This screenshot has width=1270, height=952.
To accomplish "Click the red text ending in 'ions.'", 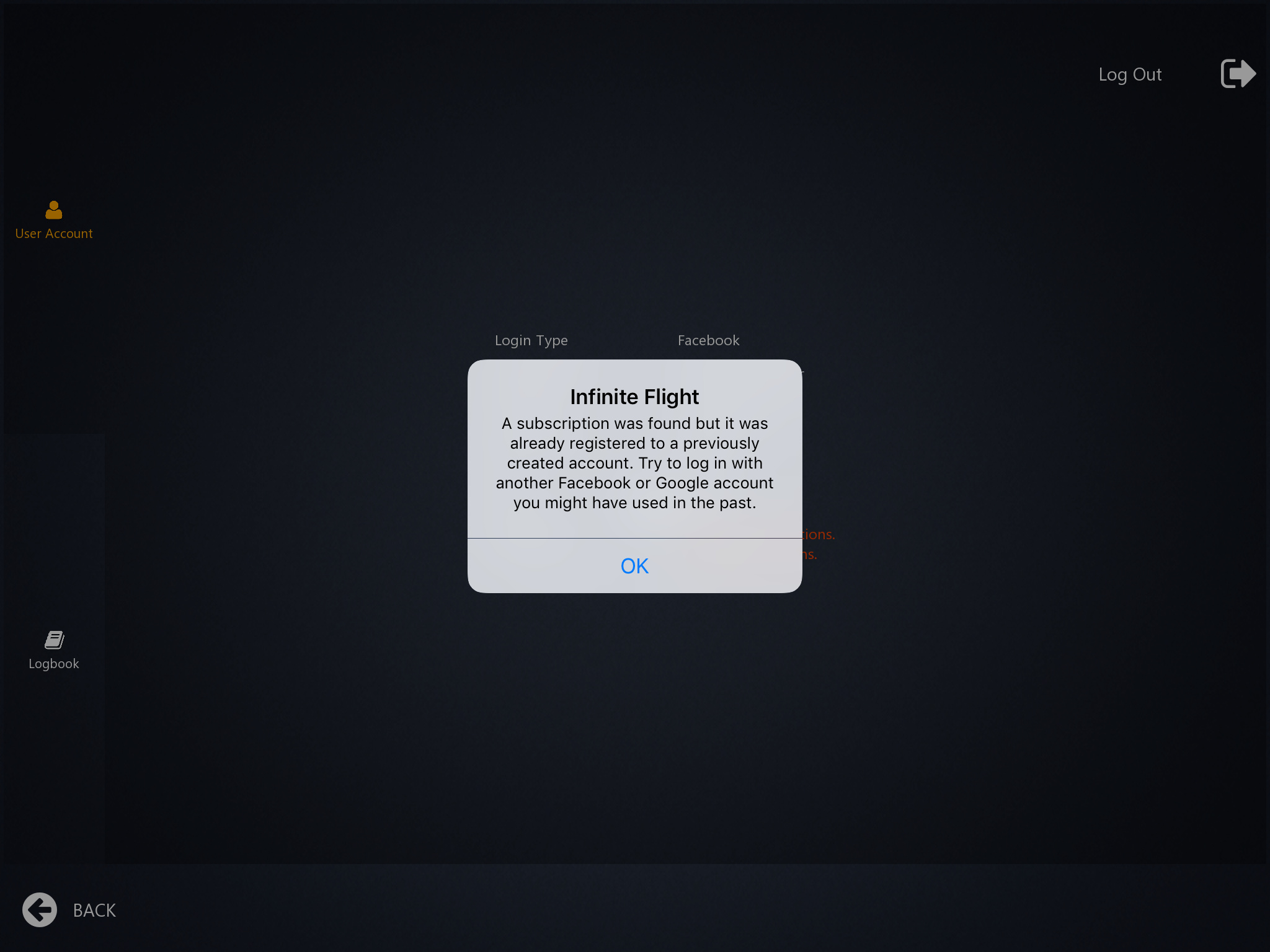I will tap(819, 534).
